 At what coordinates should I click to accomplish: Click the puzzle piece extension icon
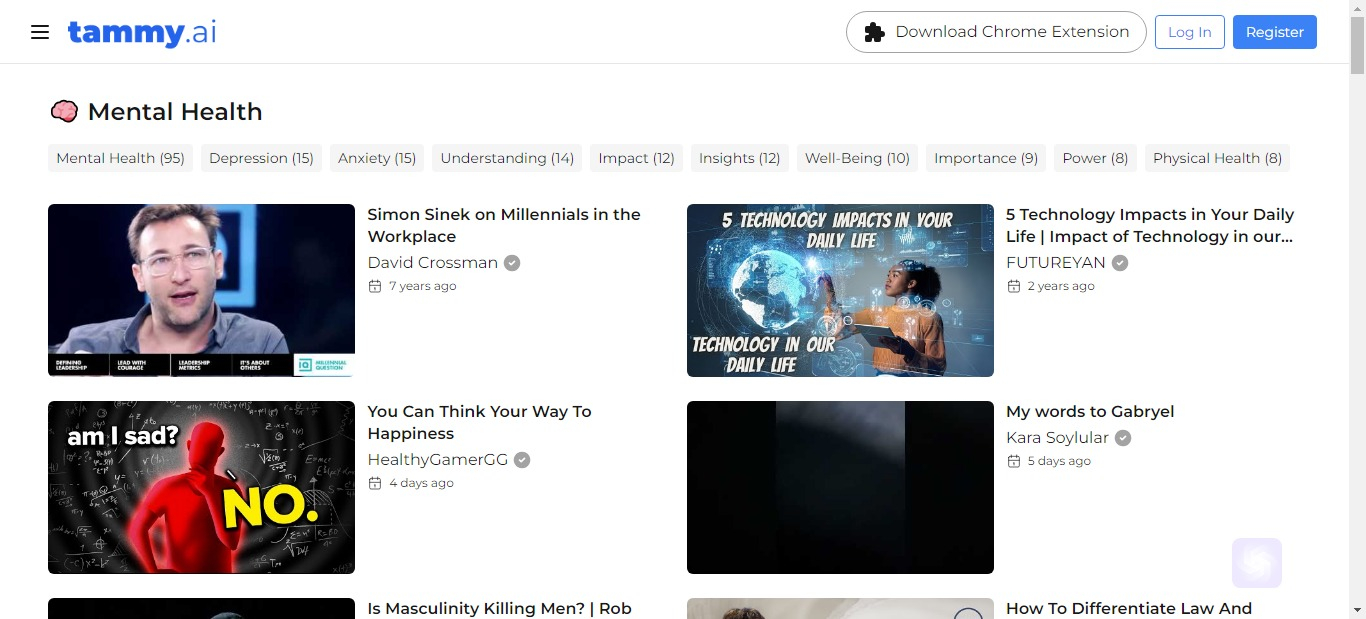click(x=874, y=32)
